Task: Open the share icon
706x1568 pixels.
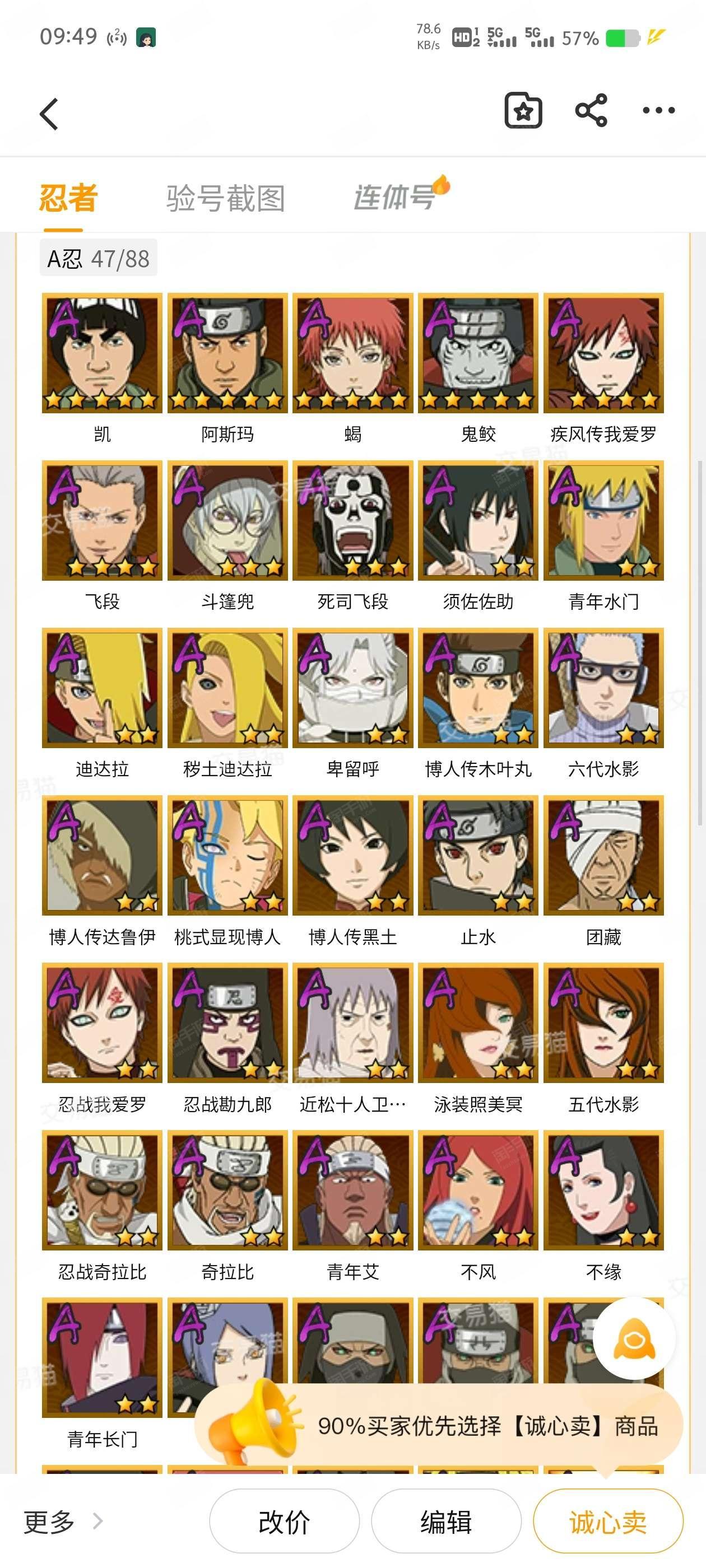Action: (x=591, y=111)
